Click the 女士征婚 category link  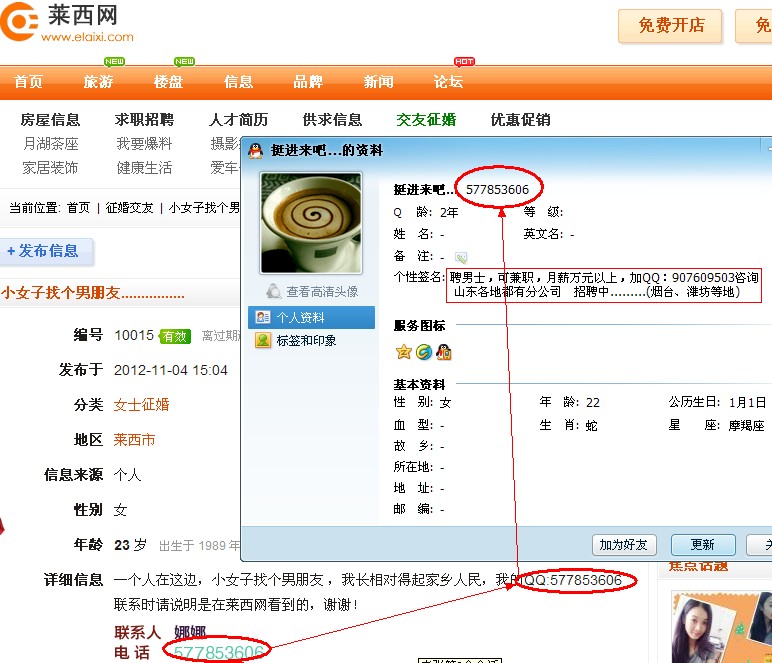click(x=142, y=405)
